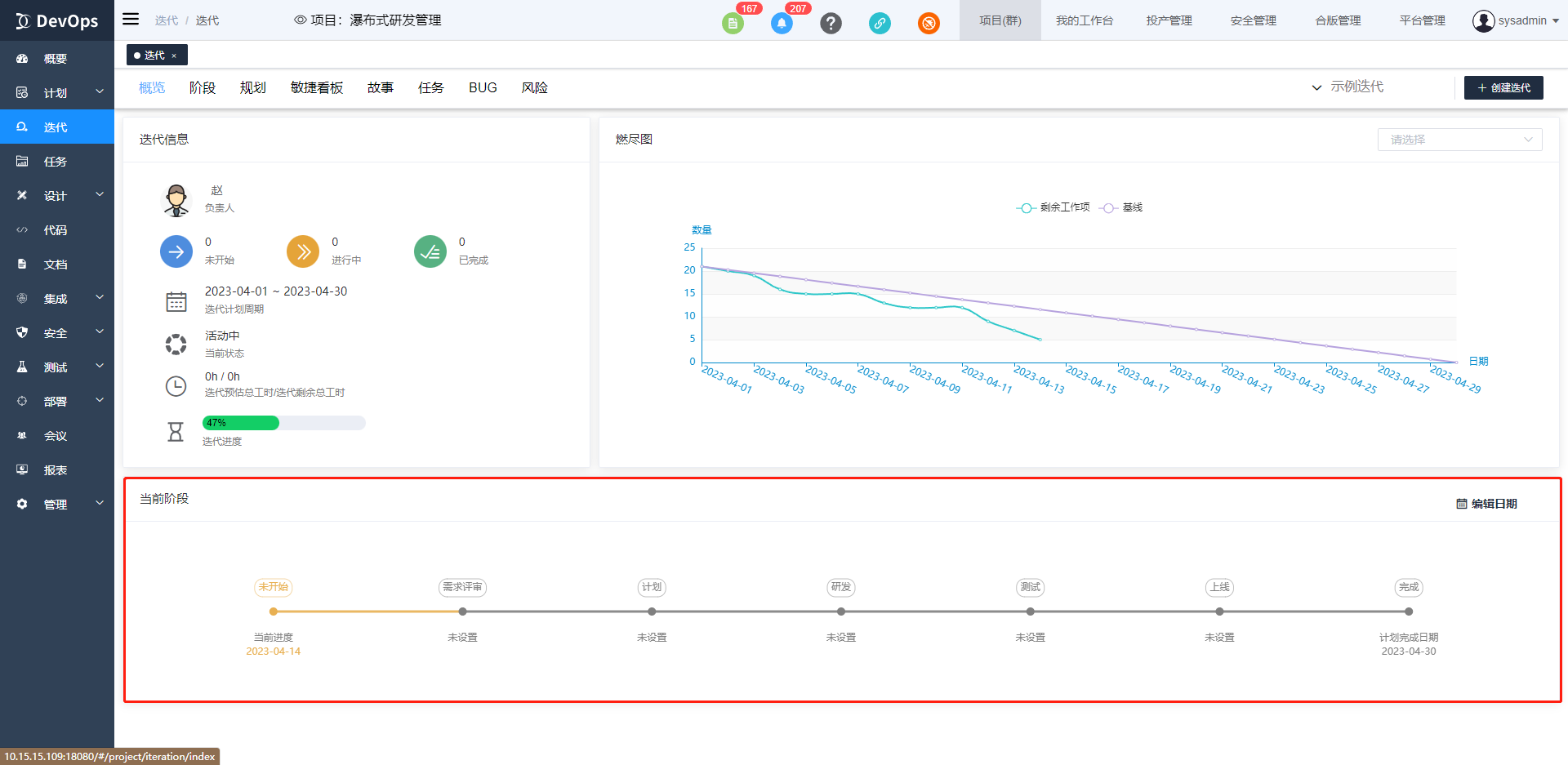Click the 编辑日期 link
Screen dimensions: 1568x765
click(x=1487, y=504)
